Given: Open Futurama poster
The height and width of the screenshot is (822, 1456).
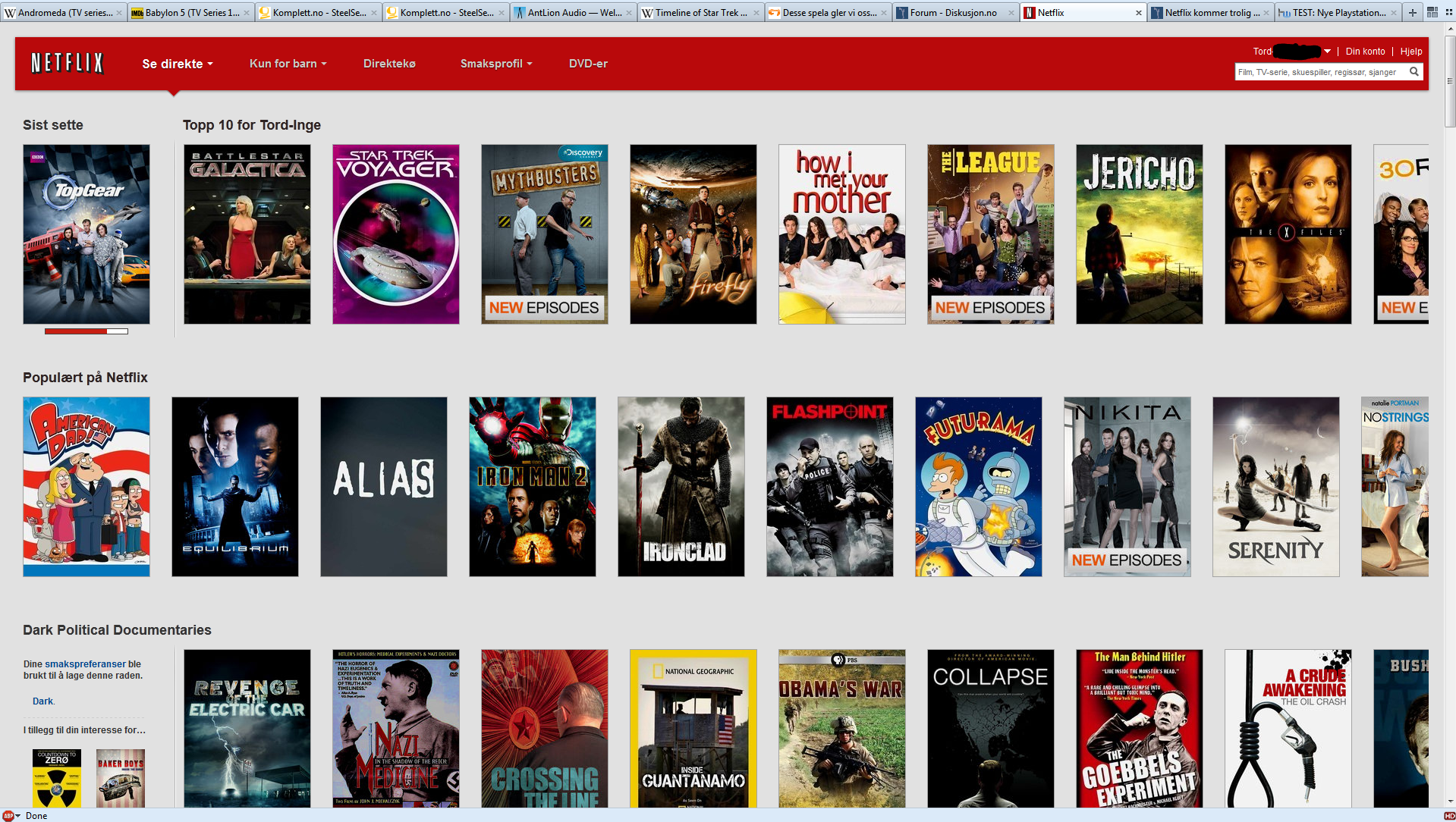Looking at the screenshot, I should [x=979, y=487].
